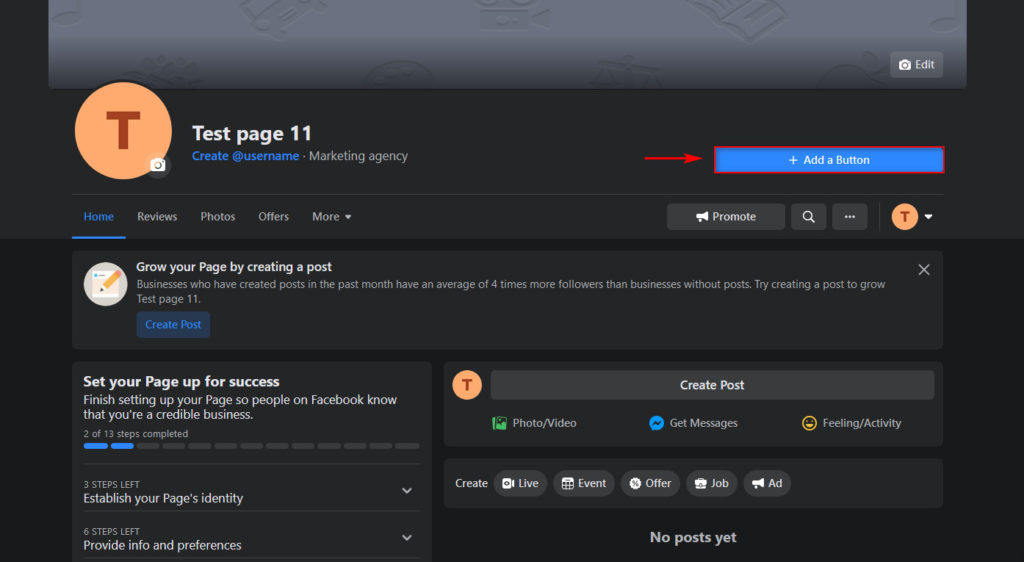The image size is (1024, 562).
Task: Choose Feeling/Activity option
Action: point(851,423)
